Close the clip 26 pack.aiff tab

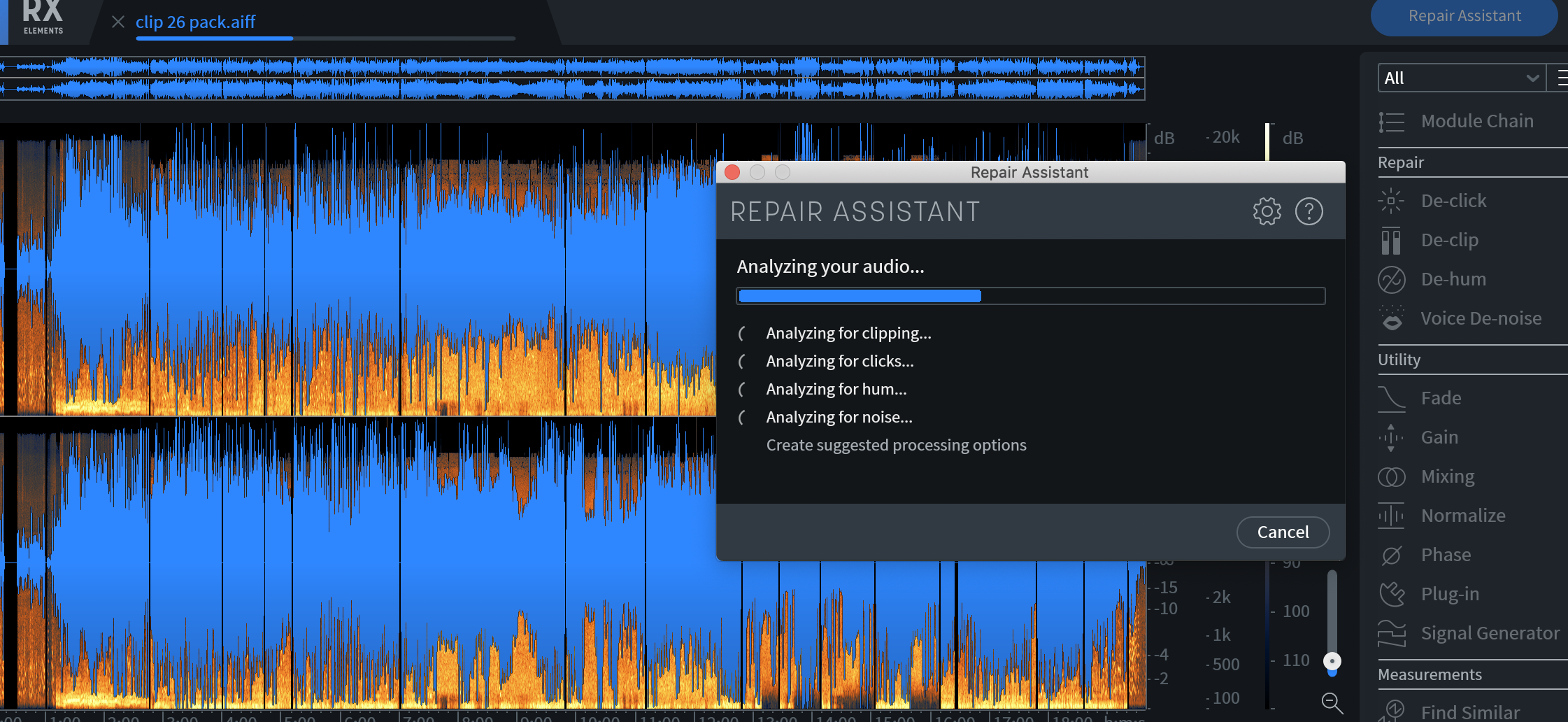(118, 22)
